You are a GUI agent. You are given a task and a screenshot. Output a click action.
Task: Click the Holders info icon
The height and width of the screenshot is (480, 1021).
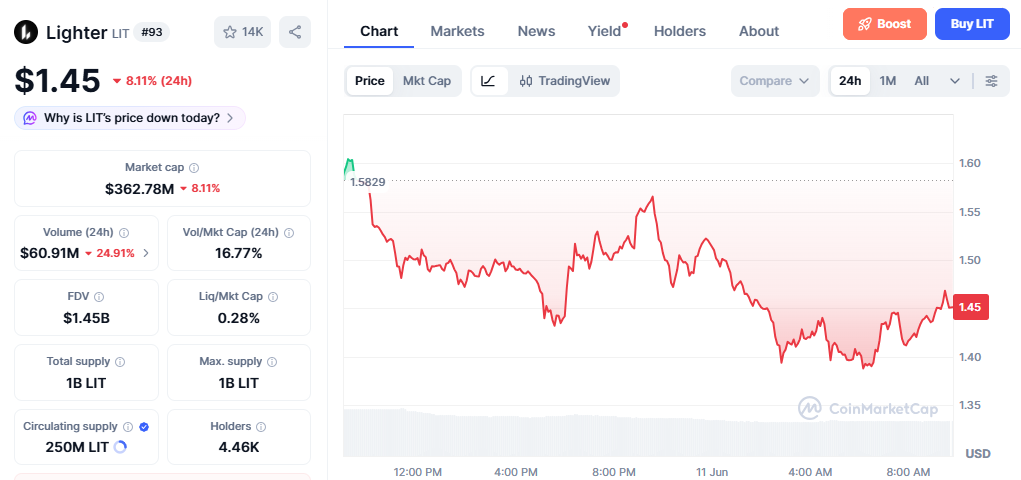(x=260, y=427)
